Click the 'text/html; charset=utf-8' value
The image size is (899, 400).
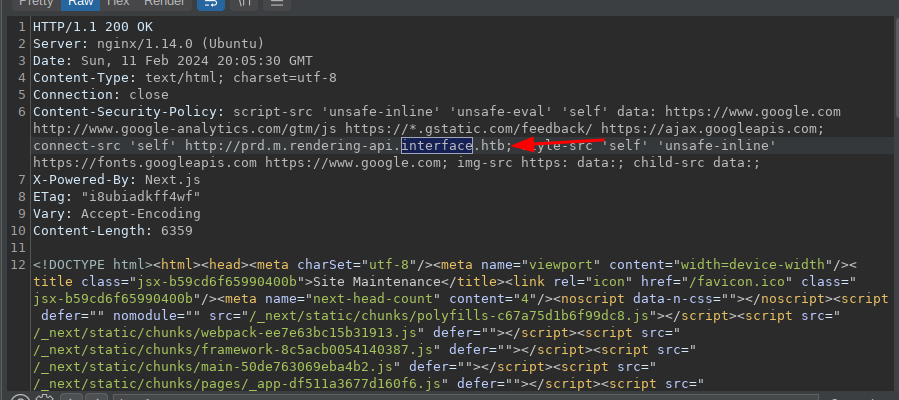coord(241,78)
